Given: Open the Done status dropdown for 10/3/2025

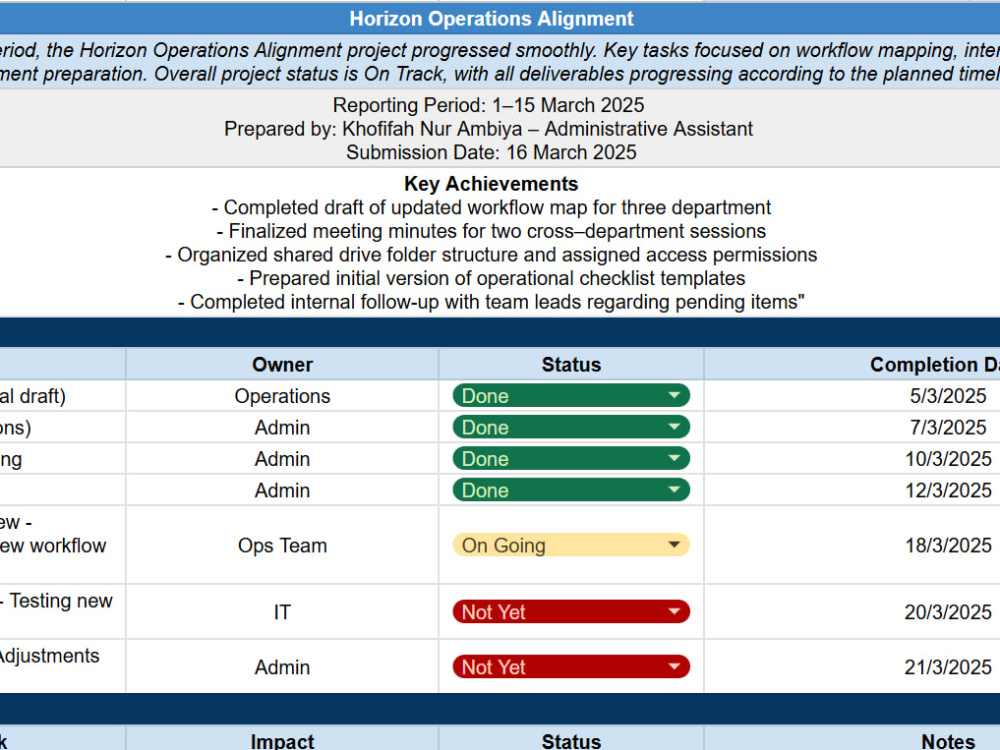Looking at the screenshot, I should click(571, 459).
